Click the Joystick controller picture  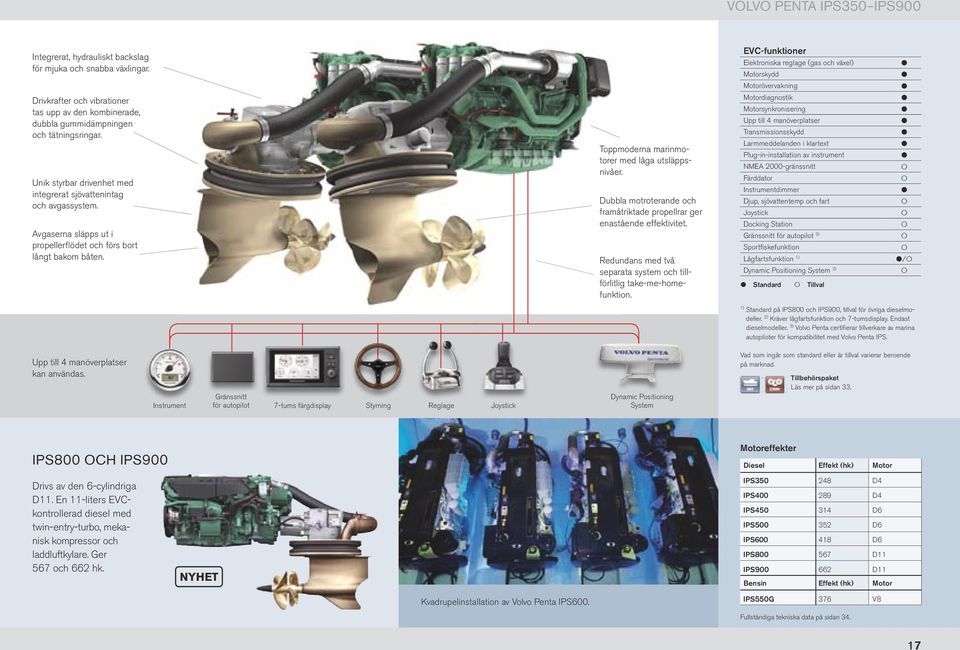tap(503, 366)
